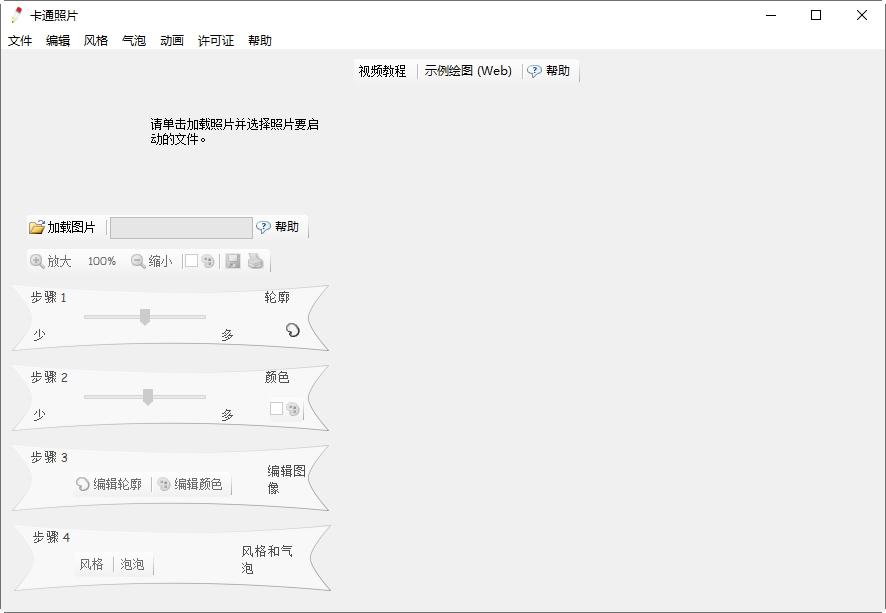Click the 步骤 1 heading text
This screenshot has height=613, width=886.
pos(49,297)
